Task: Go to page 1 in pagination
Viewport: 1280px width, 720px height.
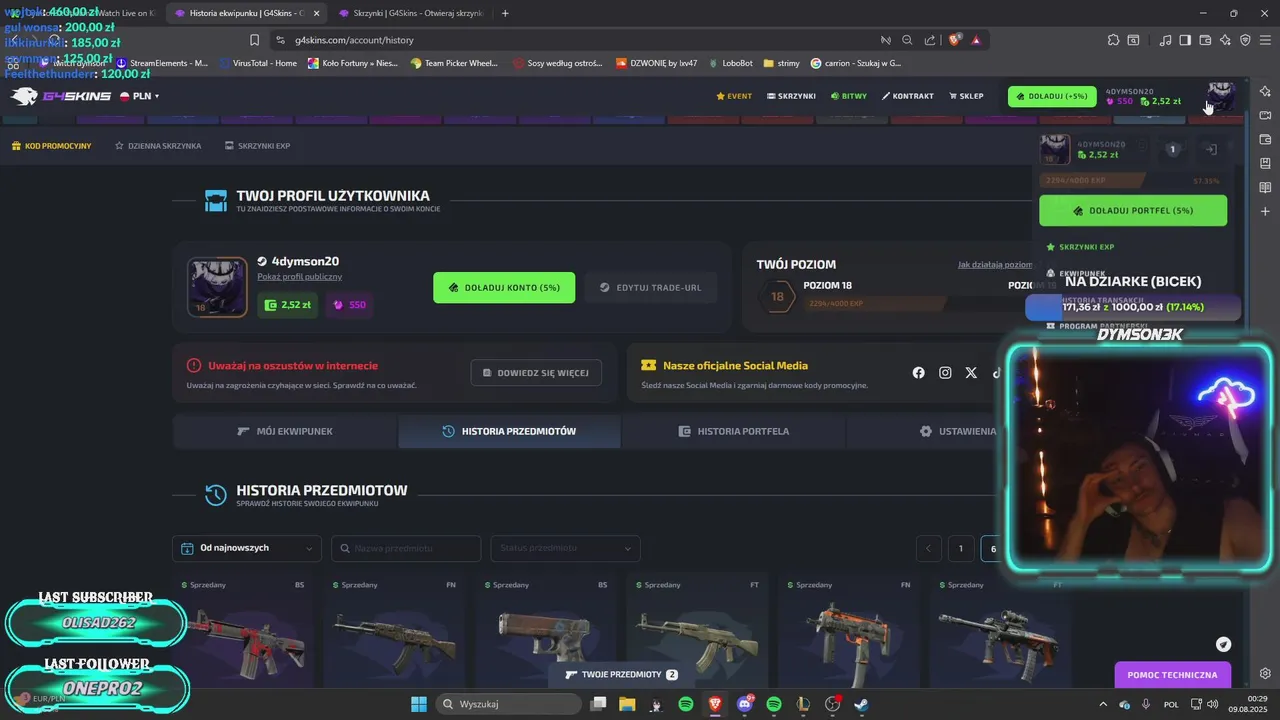Action: [x=961, y=548]
